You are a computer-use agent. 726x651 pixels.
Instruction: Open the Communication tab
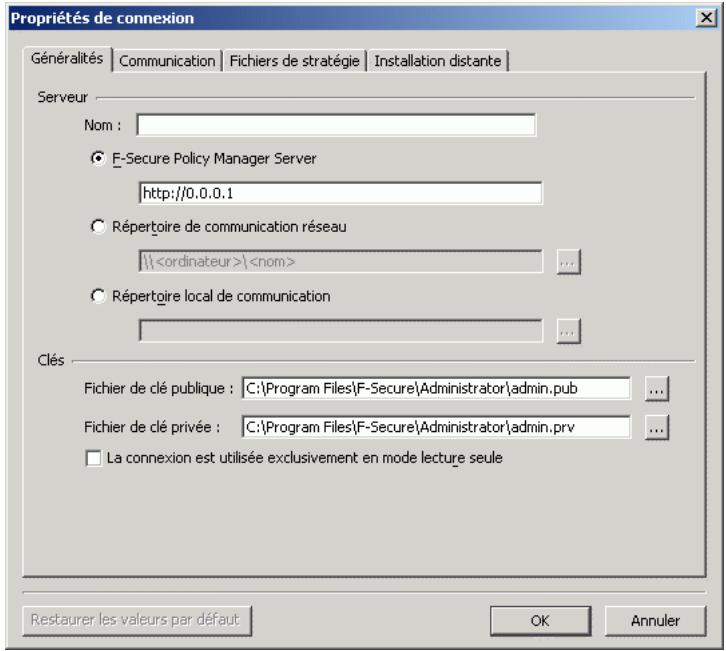click(x=167, y=61)
